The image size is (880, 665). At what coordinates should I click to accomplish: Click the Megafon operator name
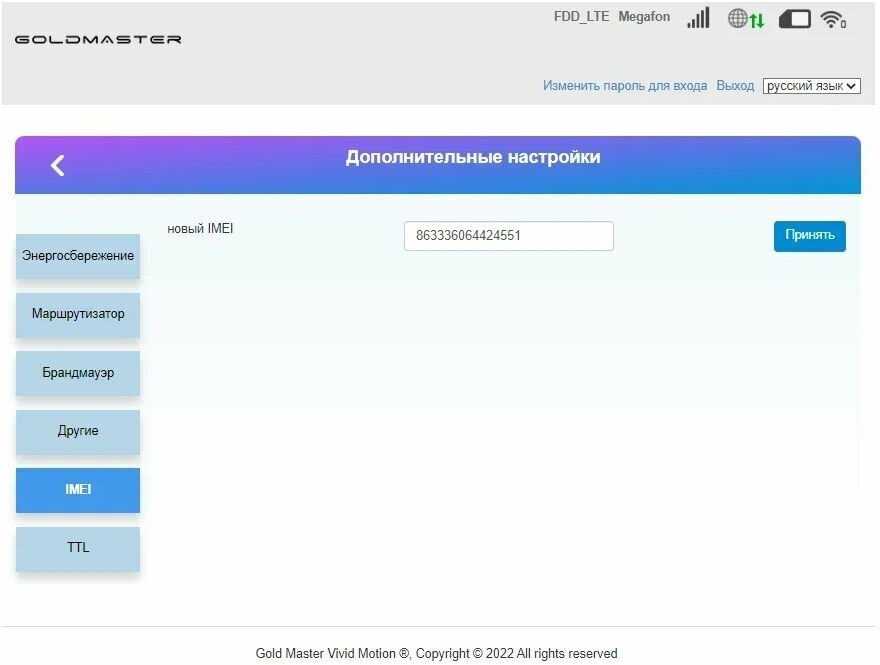[644, 17]
